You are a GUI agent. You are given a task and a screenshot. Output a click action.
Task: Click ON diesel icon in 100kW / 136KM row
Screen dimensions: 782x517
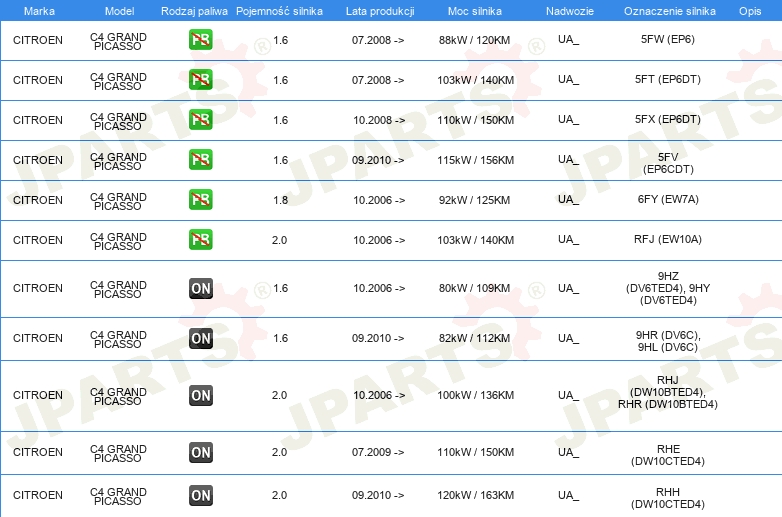click(x=201, y=395)
